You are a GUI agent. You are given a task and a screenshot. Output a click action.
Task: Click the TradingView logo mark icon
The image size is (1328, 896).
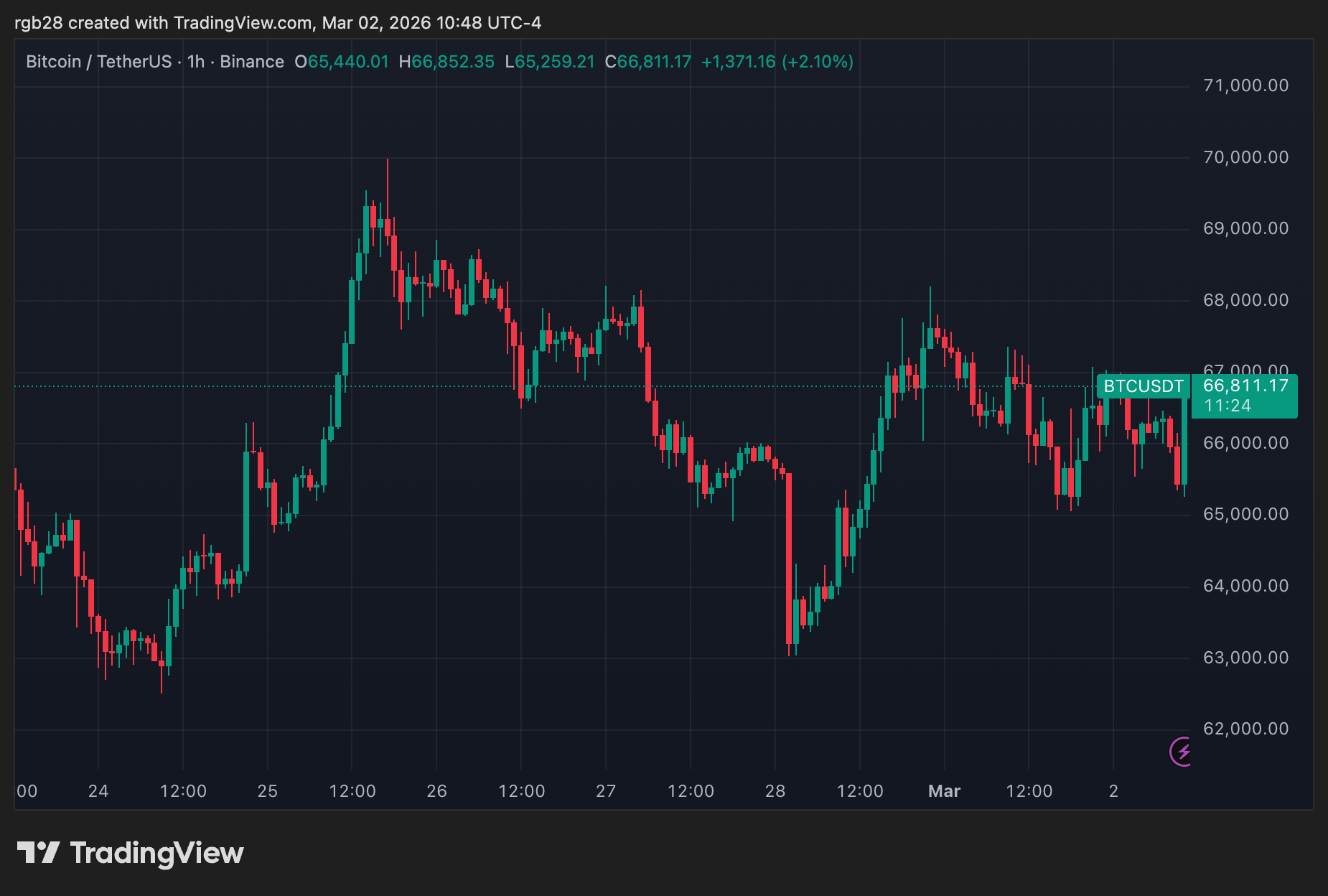click(x=38, y=853)
